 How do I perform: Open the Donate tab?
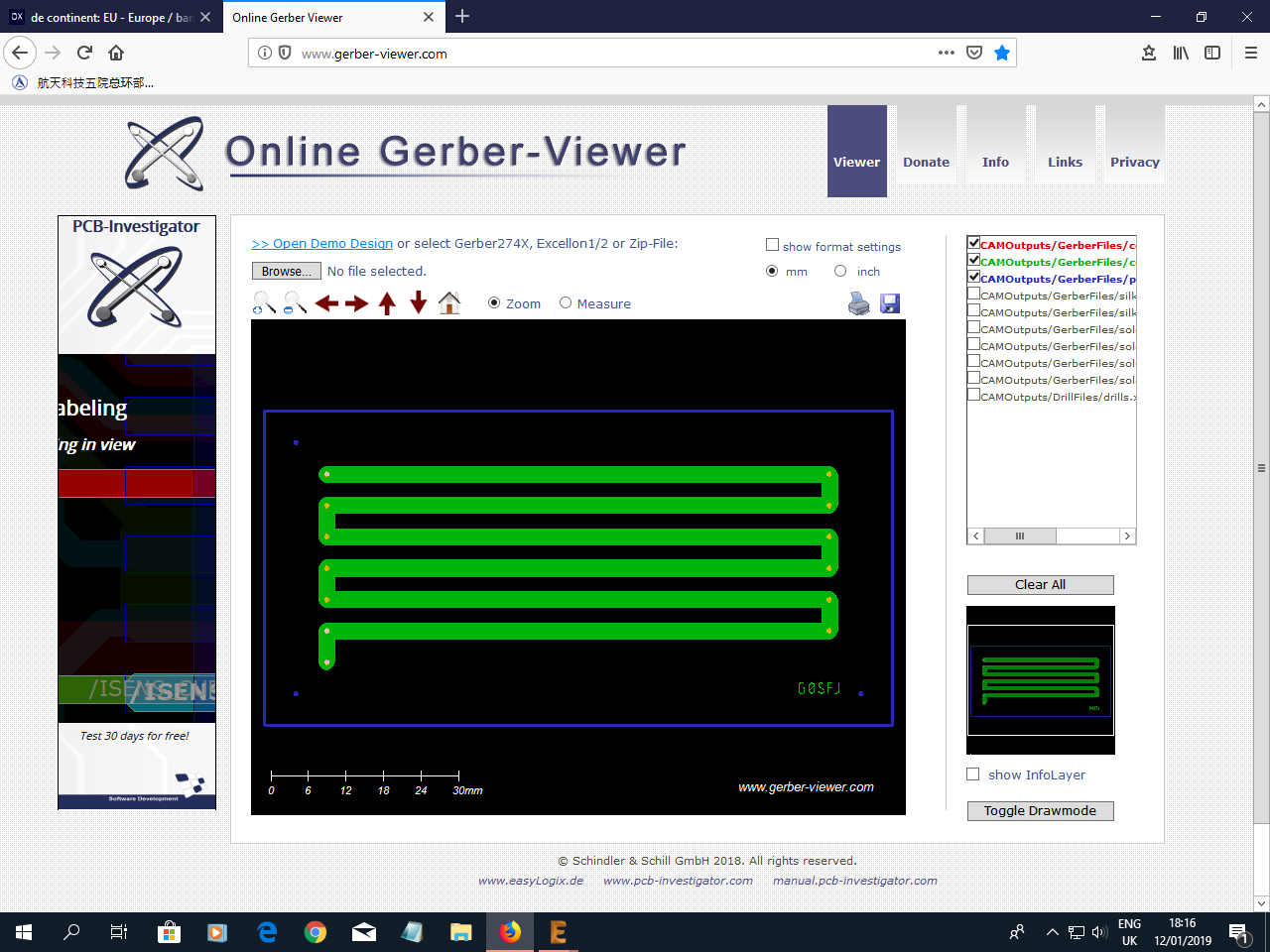(x=927, y=146)
